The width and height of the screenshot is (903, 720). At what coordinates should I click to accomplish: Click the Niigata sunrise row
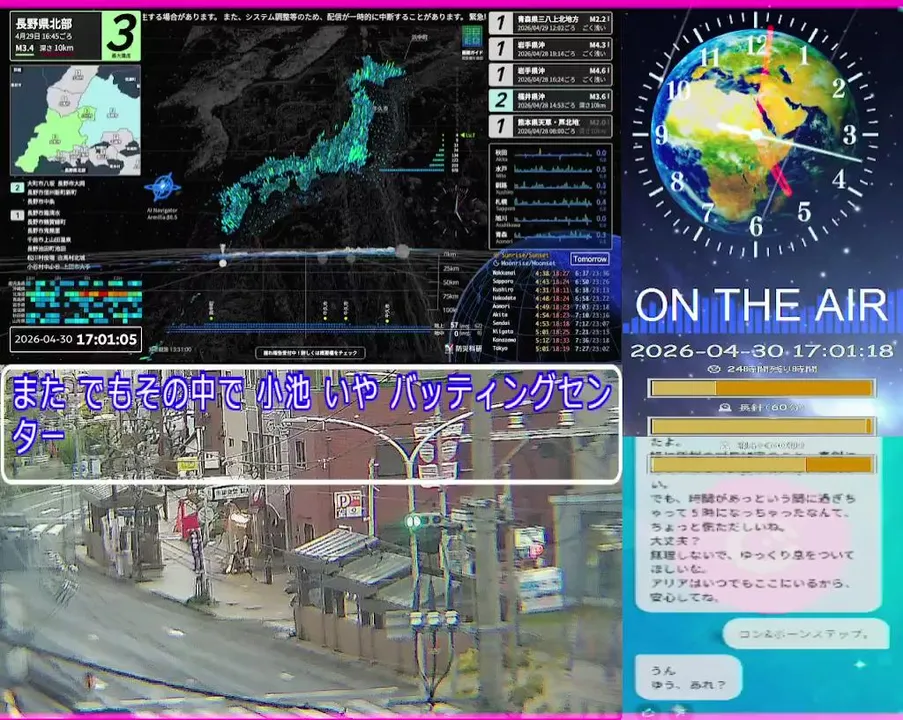tap(551, 332)
